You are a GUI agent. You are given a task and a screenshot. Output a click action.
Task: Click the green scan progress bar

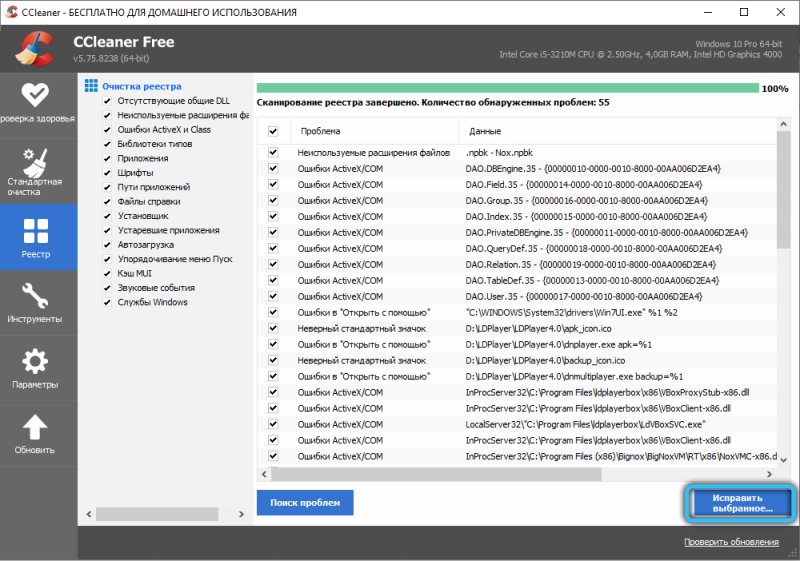tap(508, 88)
